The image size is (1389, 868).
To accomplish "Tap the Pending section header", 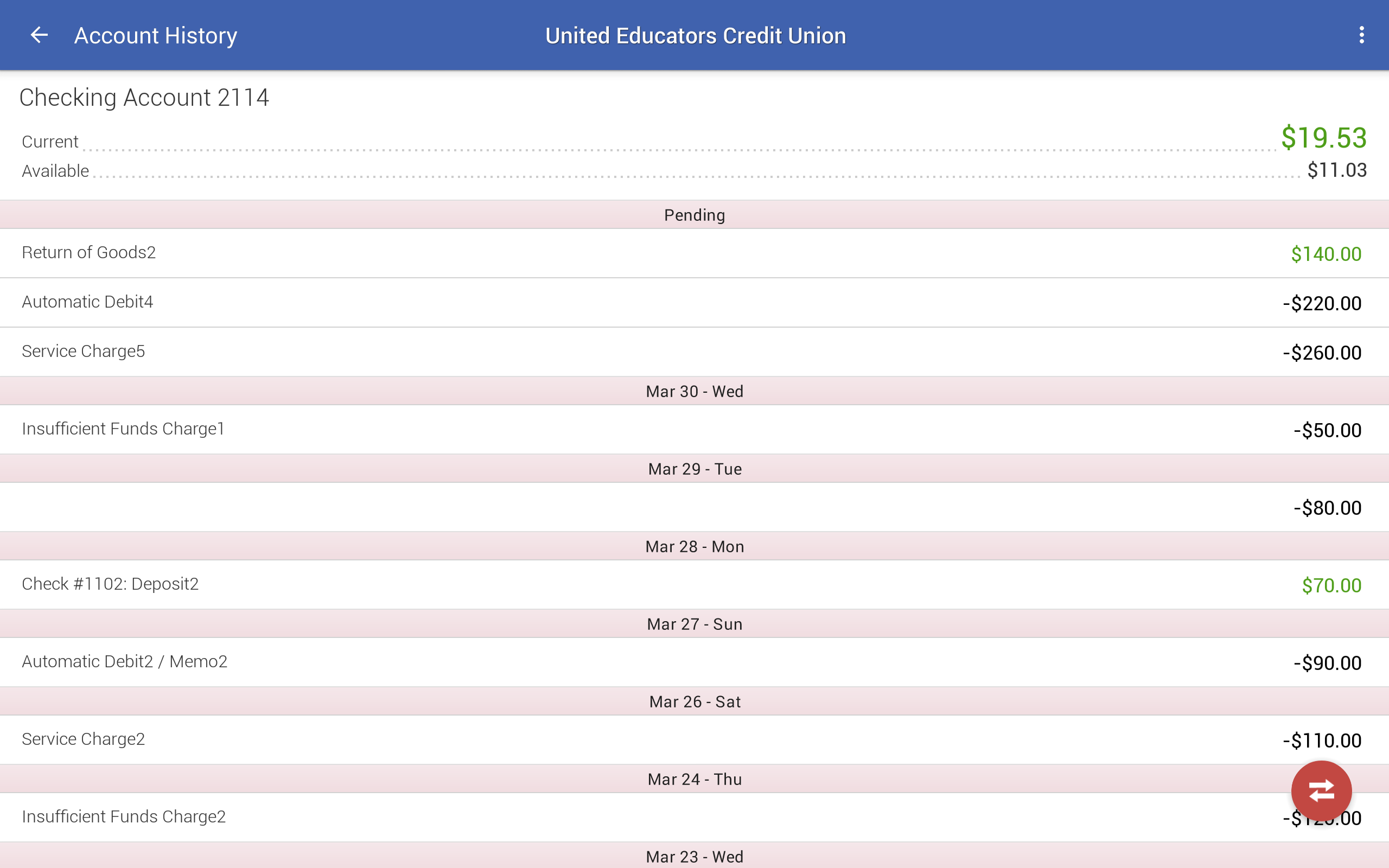I will 694,215.
